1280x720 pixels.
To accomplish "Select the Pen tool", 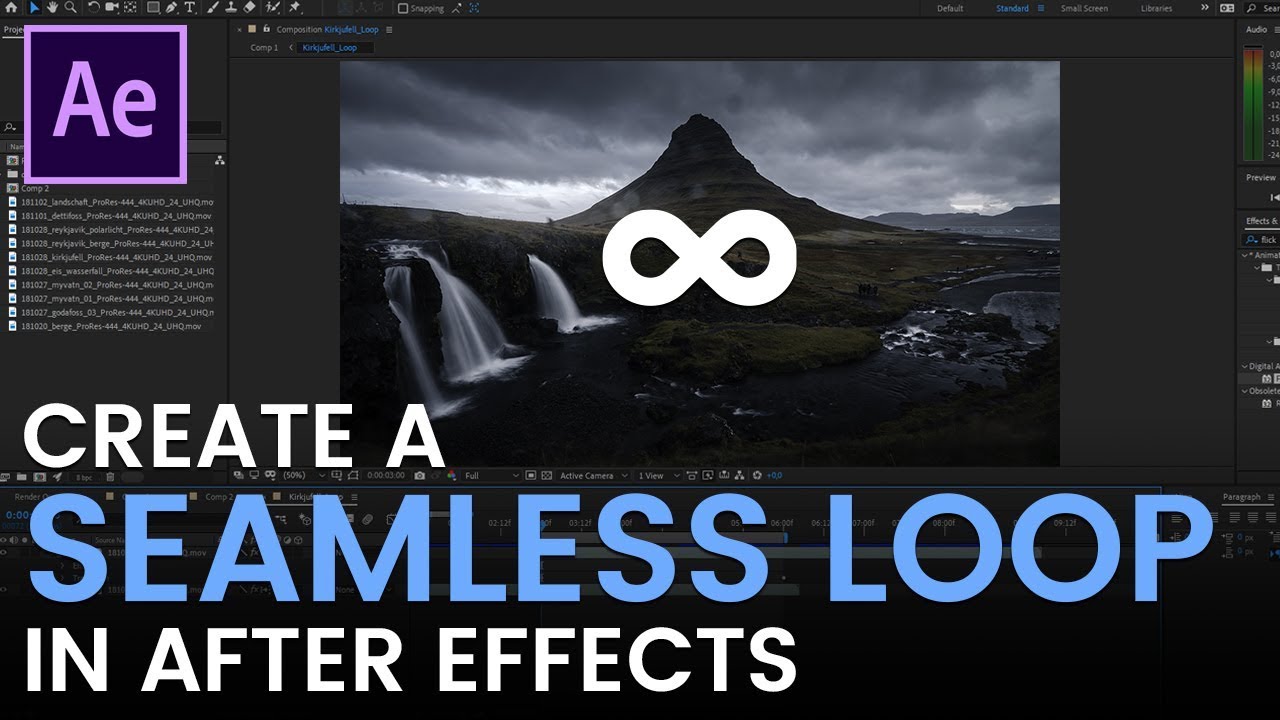I will (171, 8).
